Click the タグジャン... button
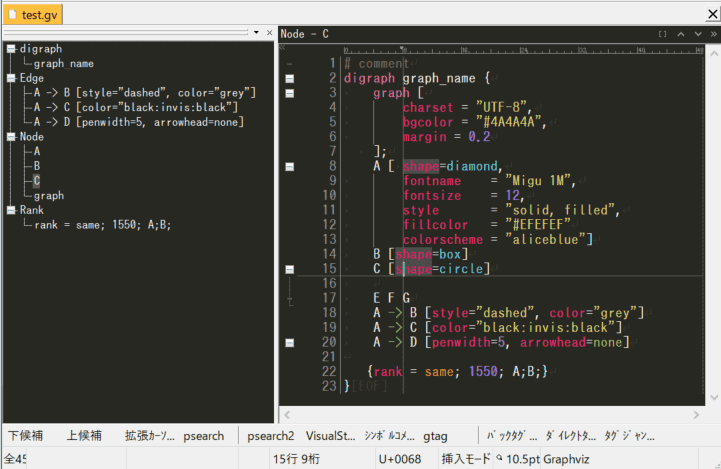 [x=629, y=435]
